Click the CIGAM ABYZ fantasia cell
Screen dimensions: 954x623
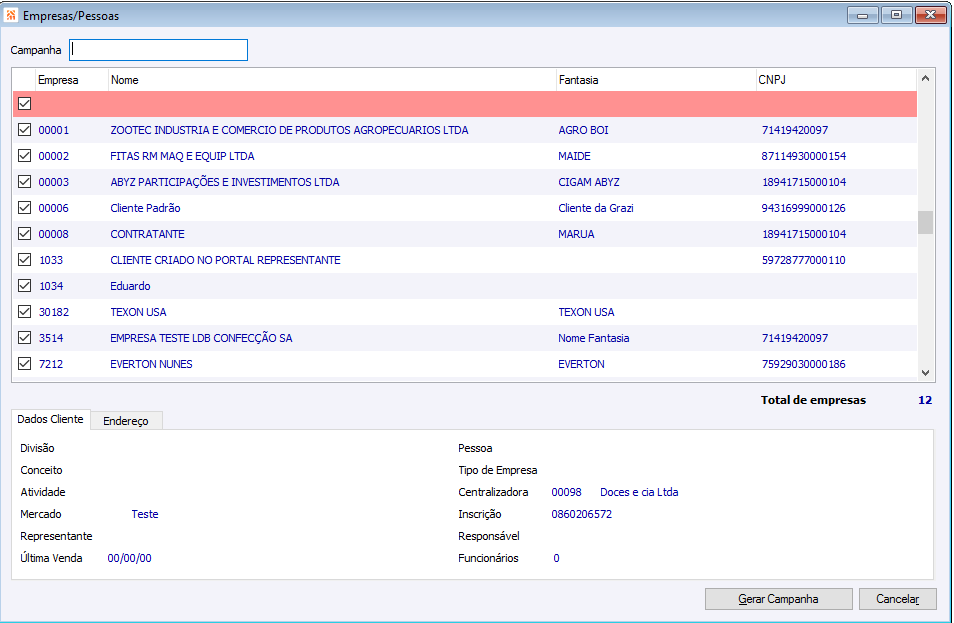click(589, 182)
